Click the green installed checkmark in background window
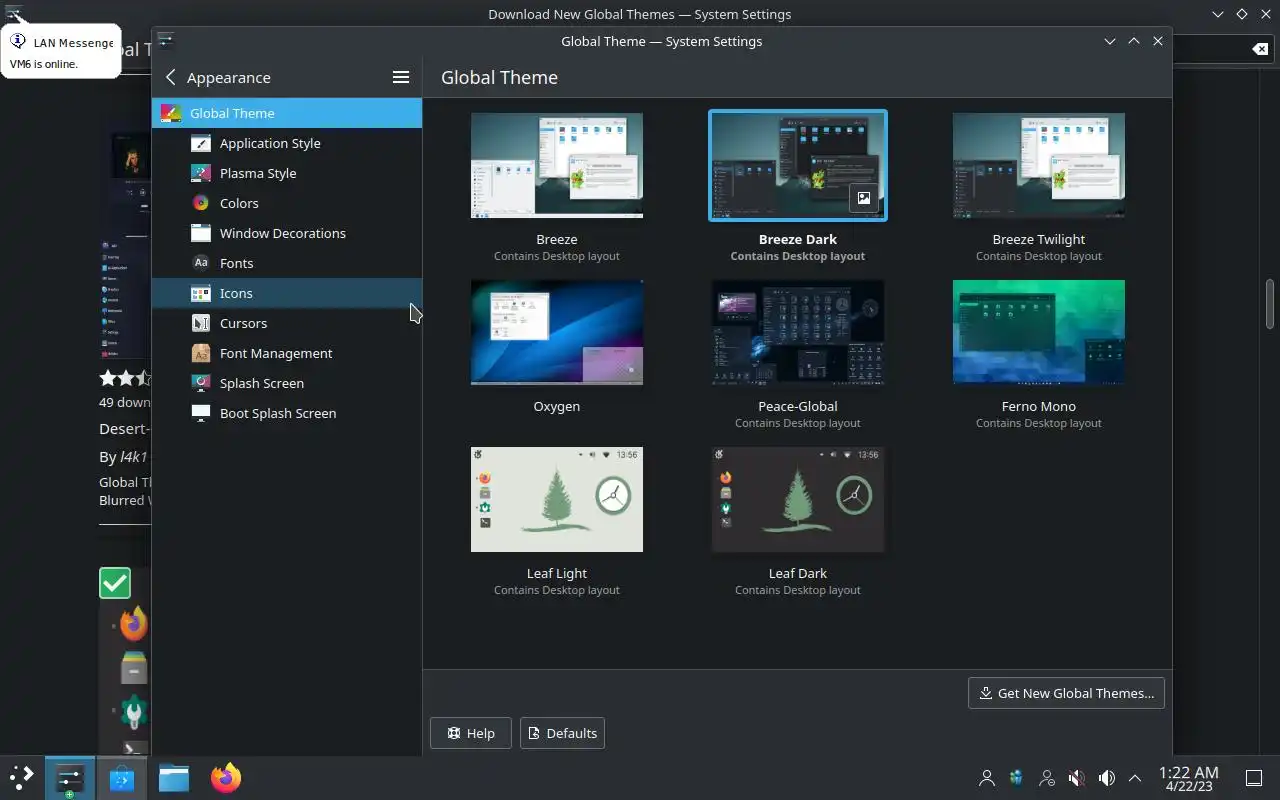 115,583
